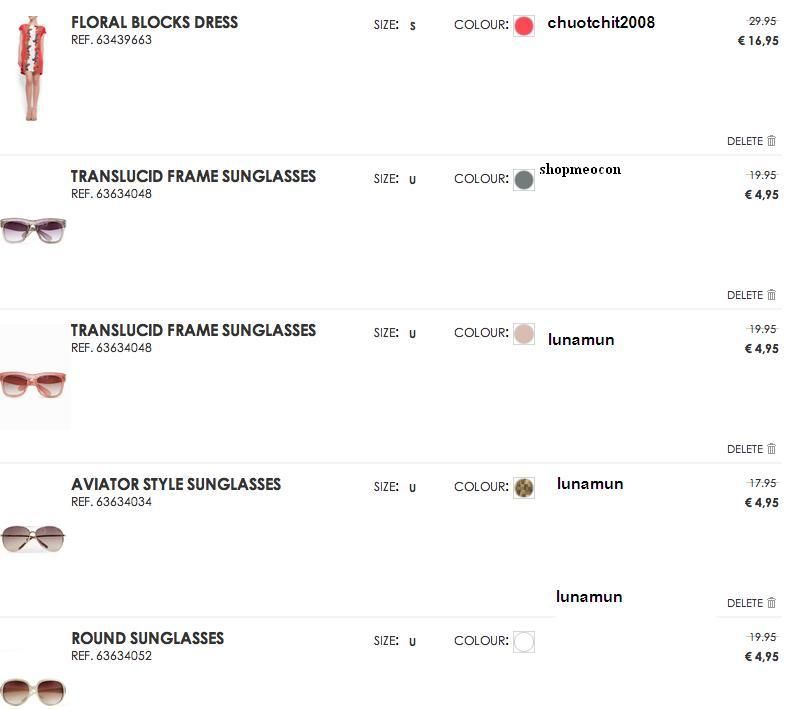796x710 pixels.
Task: View the aviator sunglasses product image
Action: tap(33, 539)
